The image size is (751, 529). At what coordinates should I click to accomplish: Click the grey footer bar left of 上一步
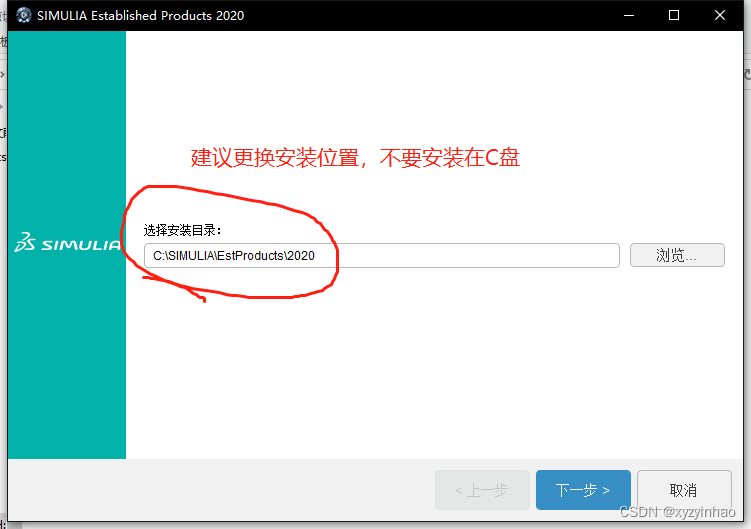point(220,490)
